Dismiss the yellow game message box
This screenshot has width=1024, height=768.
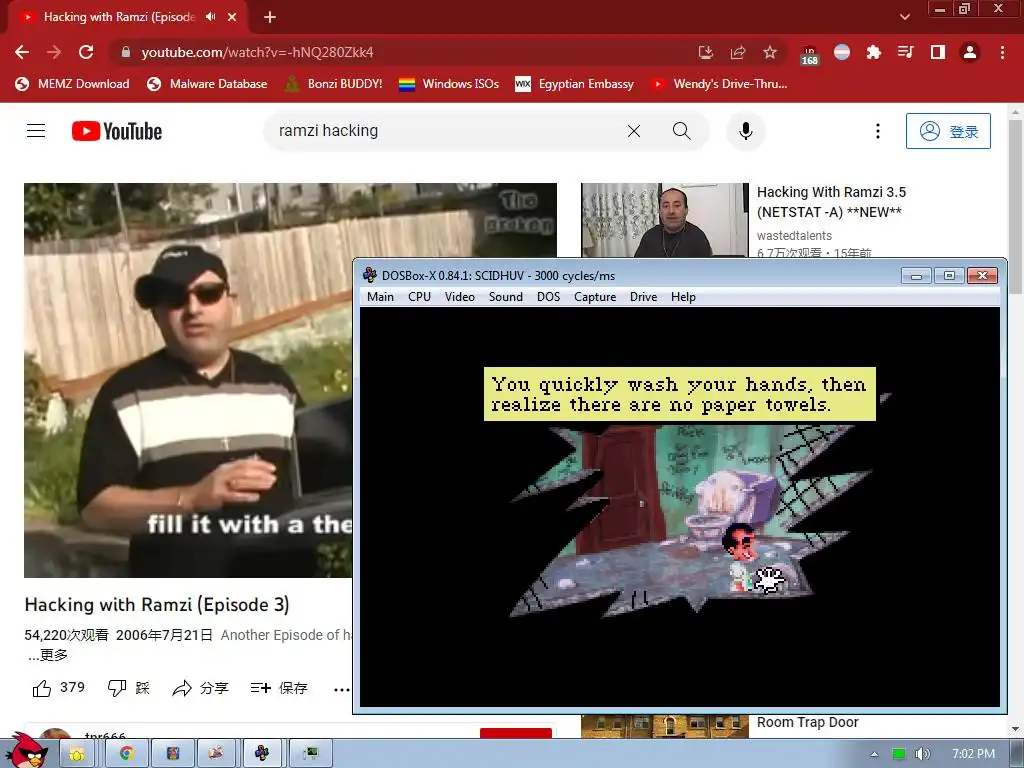point(679,394)
